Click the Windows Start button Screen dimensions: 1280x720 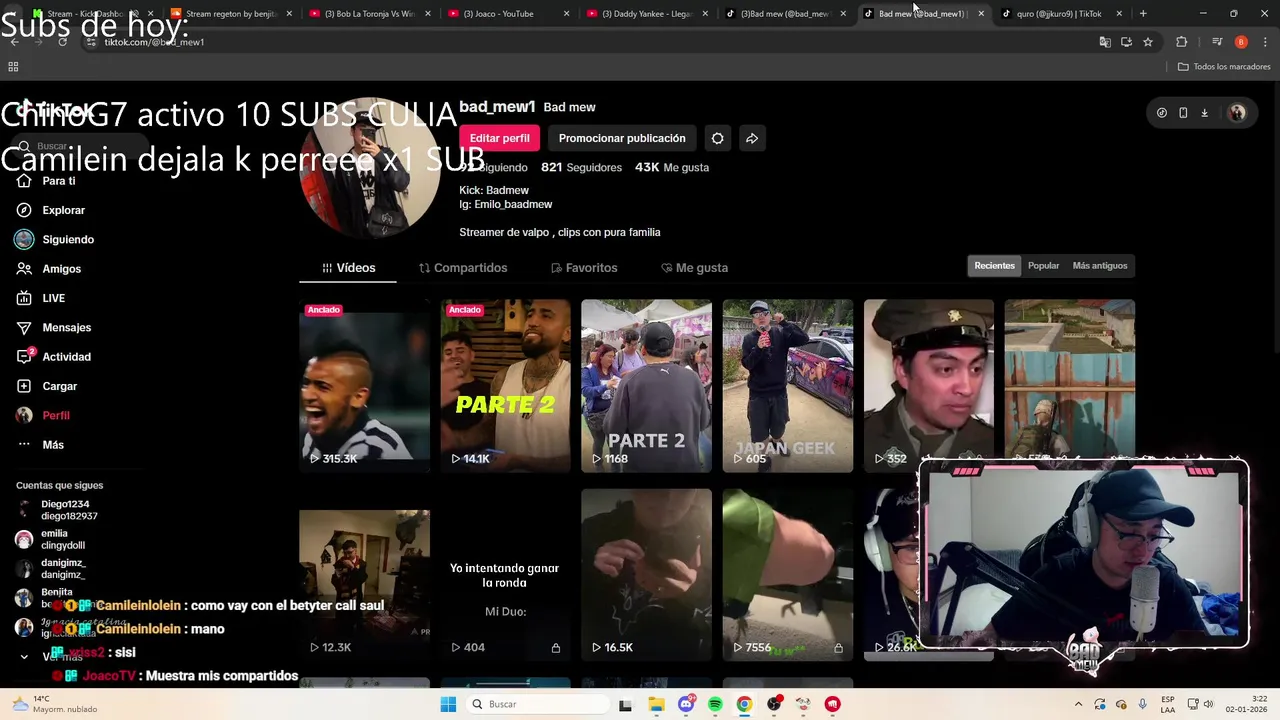pos(448,704)
